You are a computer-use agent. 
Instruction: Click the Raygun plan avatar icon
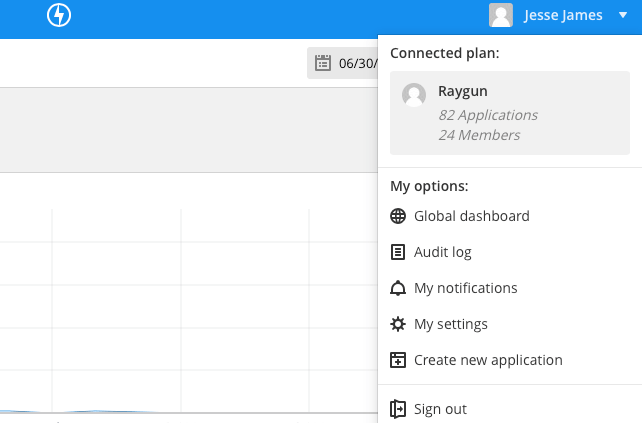414,95
